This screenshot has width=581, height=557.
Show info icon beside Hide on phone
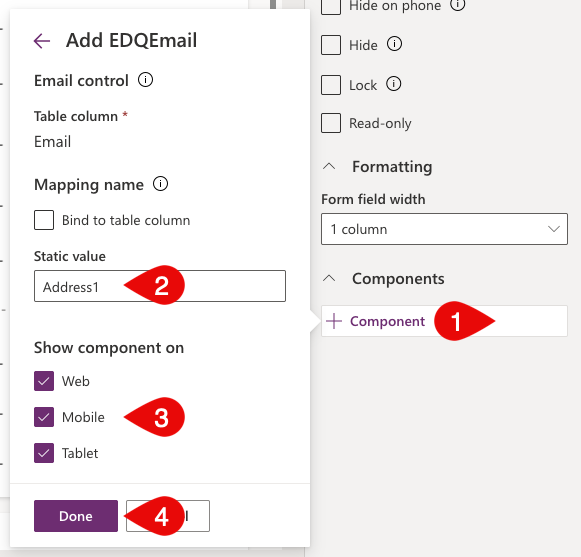(458, 5)
